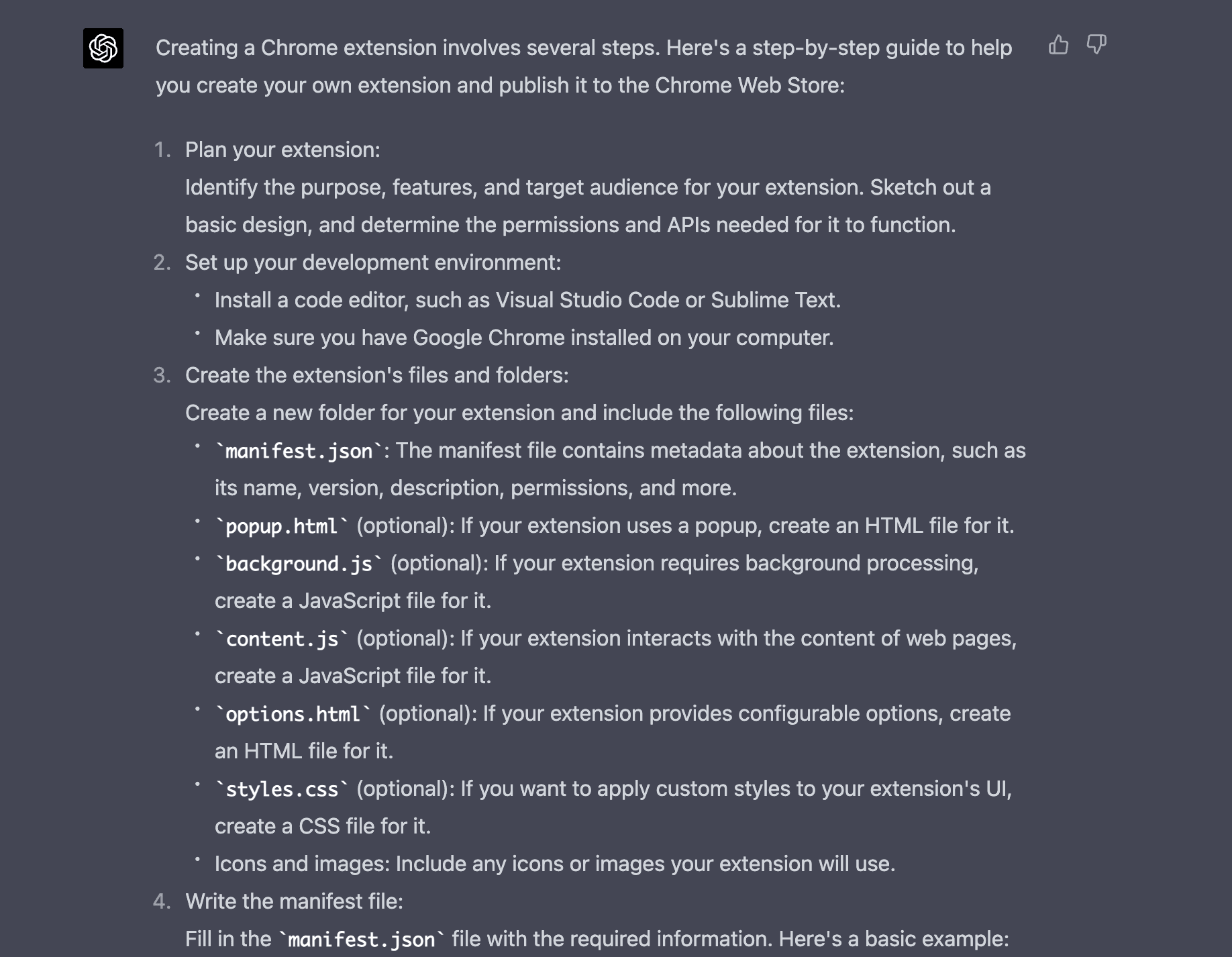Click the intro line "Creating a Chrome extension"
Viewport: 1232px width, 957px height.
tap(584, 48)
